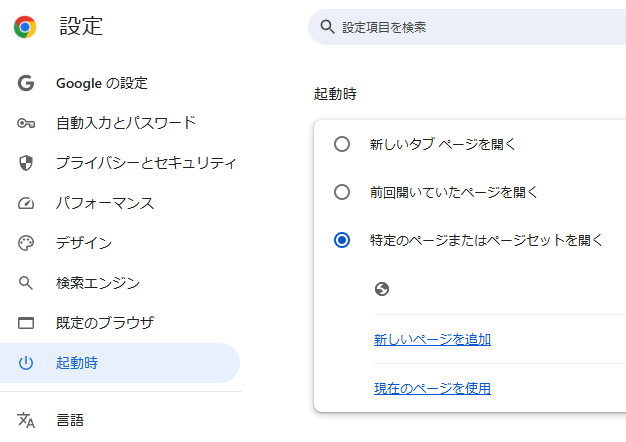The width and height of the screenshot is (626, 442).
Task: Click the shield icon for privacy and security
Action: click(26, 163)
